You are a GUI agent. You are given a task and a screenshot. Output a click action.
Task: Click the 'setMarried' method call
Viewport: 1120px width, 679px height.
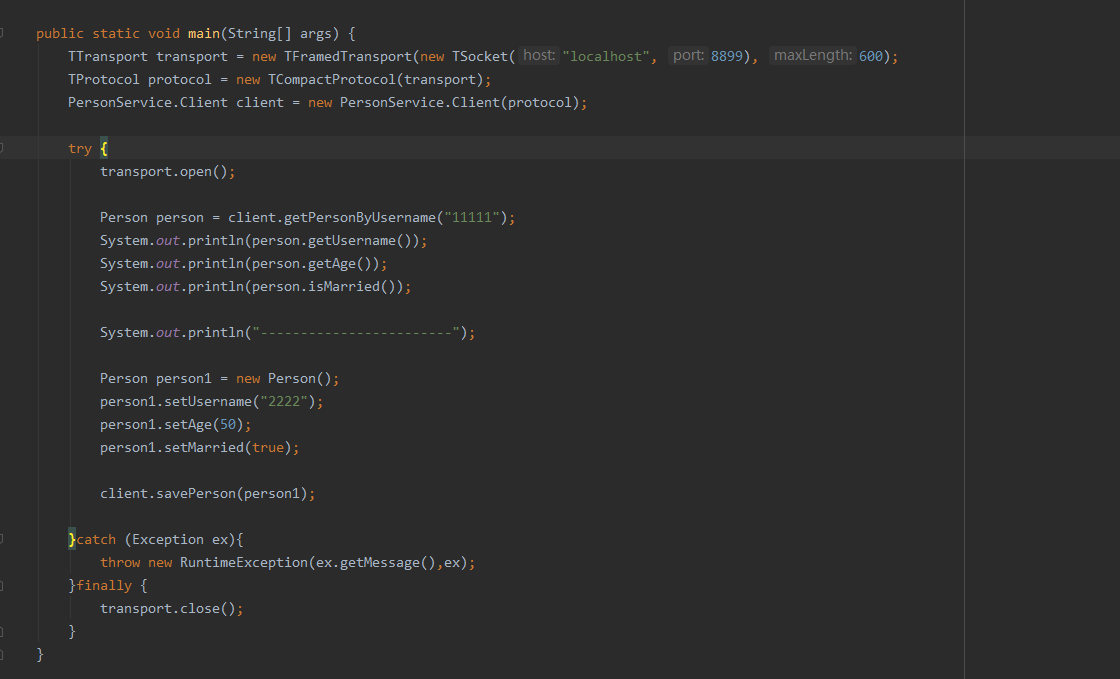204,448
